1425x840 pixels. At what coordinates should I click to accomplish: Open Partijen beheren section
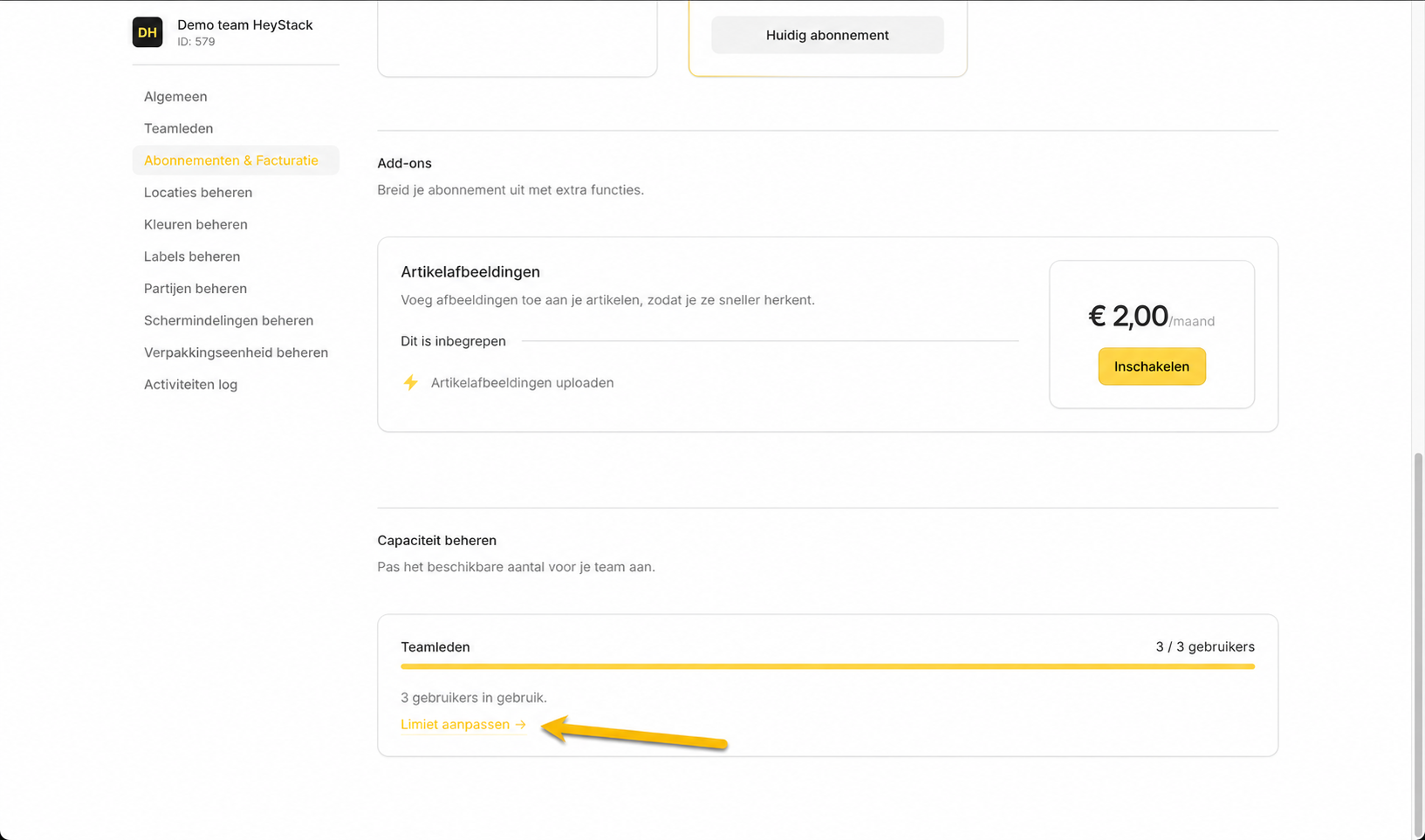195,289
